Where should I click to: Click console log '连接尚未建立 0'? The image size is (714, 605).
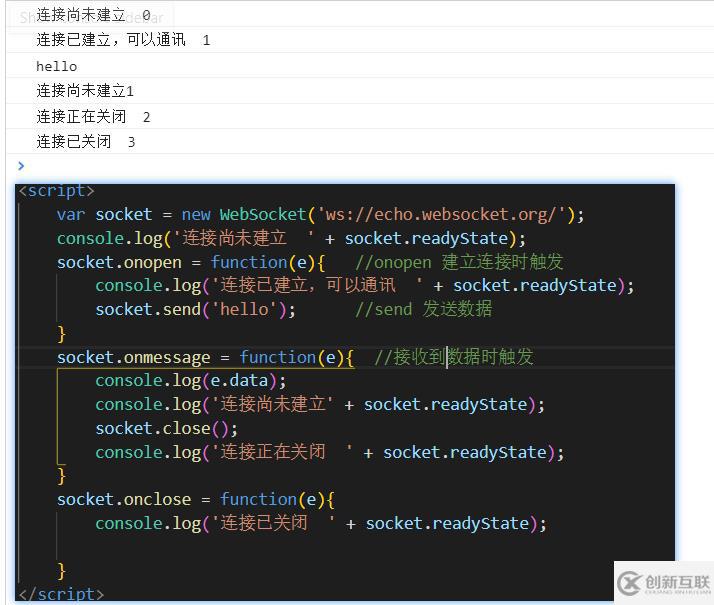pyautogui.click(x=93, y=15)
